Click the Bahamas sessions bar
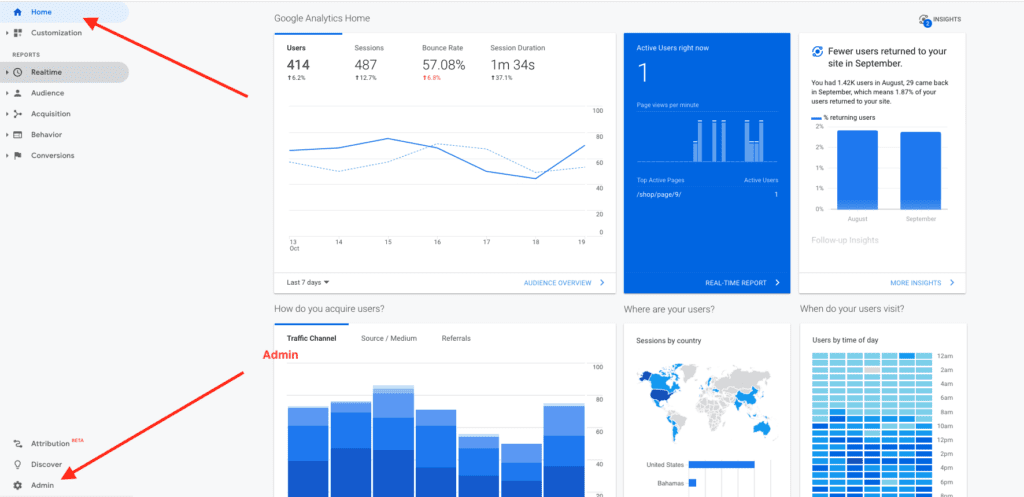 click(x=692, y=483)
